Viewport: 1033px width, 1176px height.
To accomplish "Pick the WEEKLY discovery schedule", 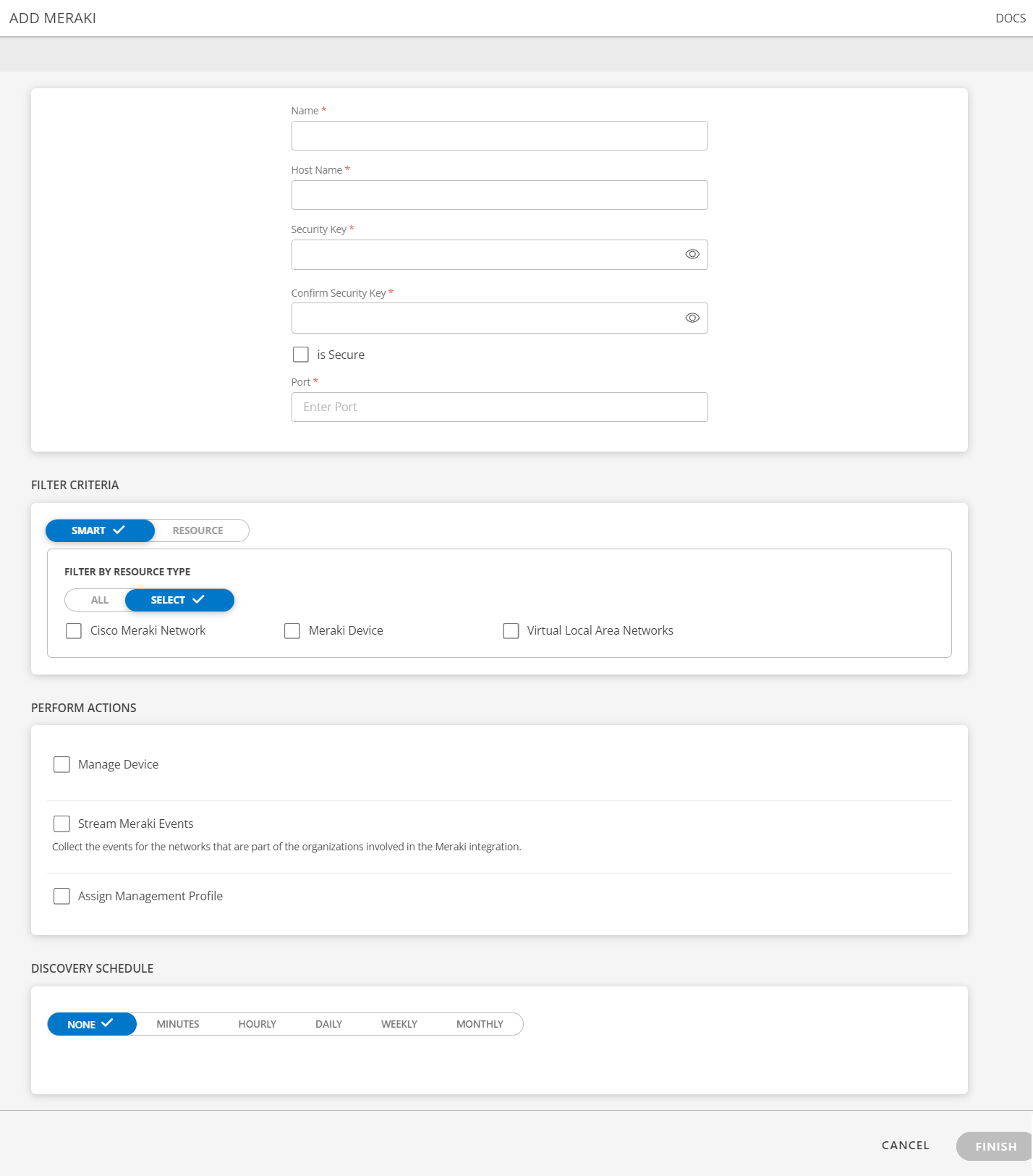I will click(399, 1024).
